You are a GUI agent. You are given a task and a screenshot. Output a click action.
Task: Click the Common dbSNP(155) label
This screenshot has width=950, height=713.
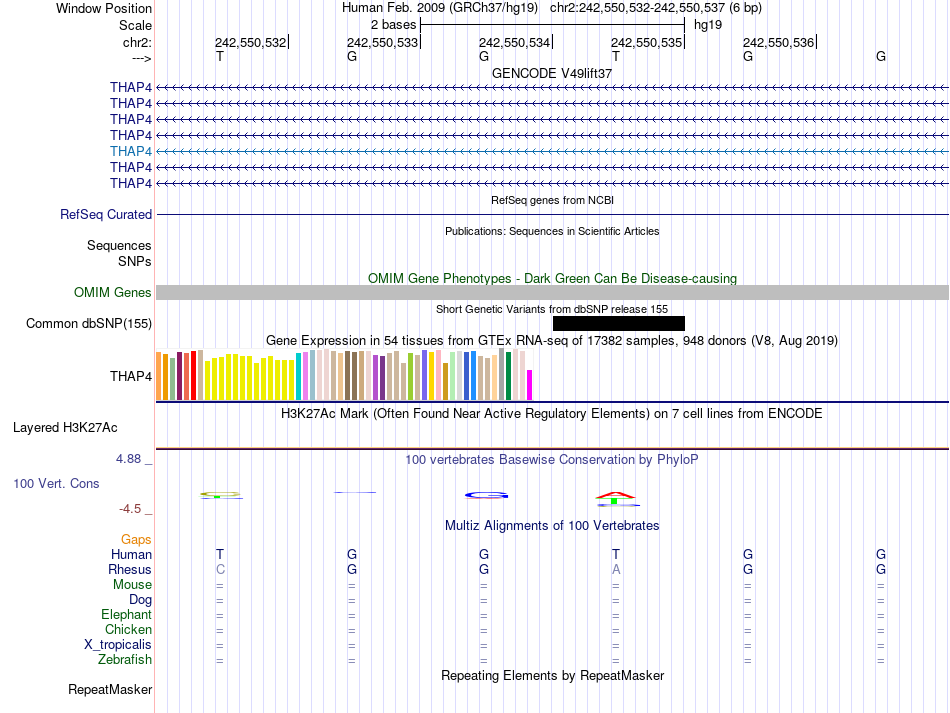click(x=89, y=323)
